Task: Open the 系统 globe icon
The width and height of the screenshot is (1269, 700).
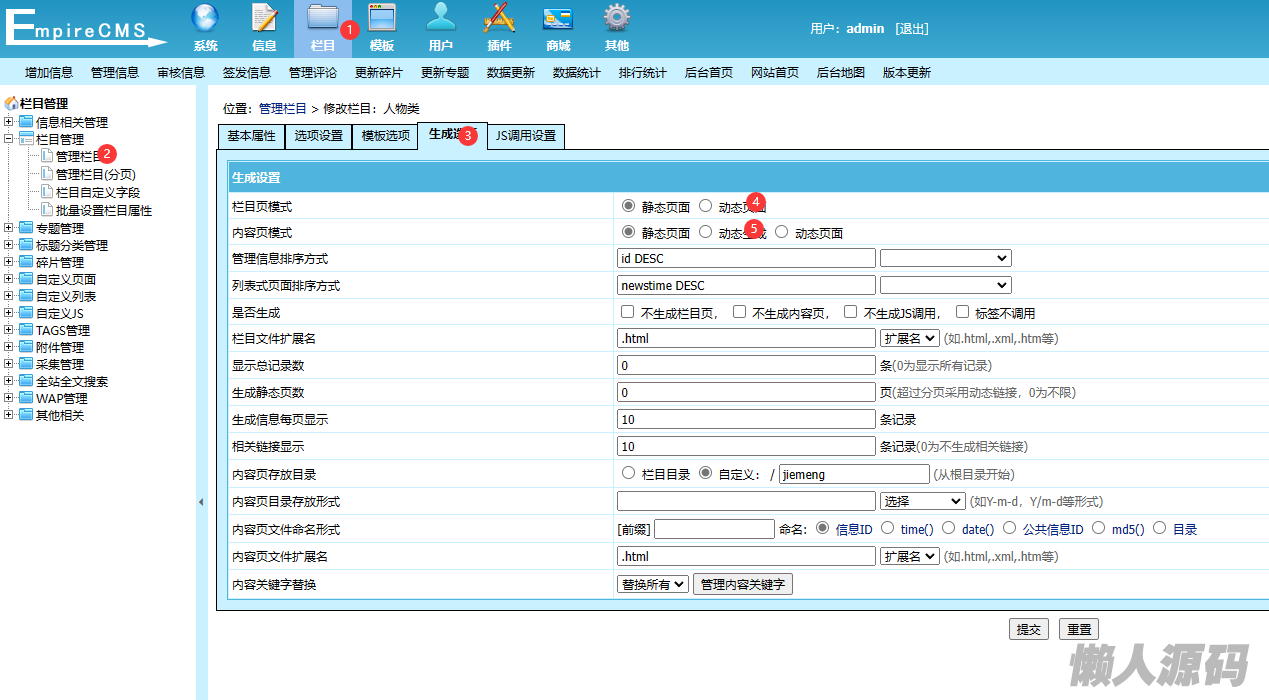Action: coord(205,19)
